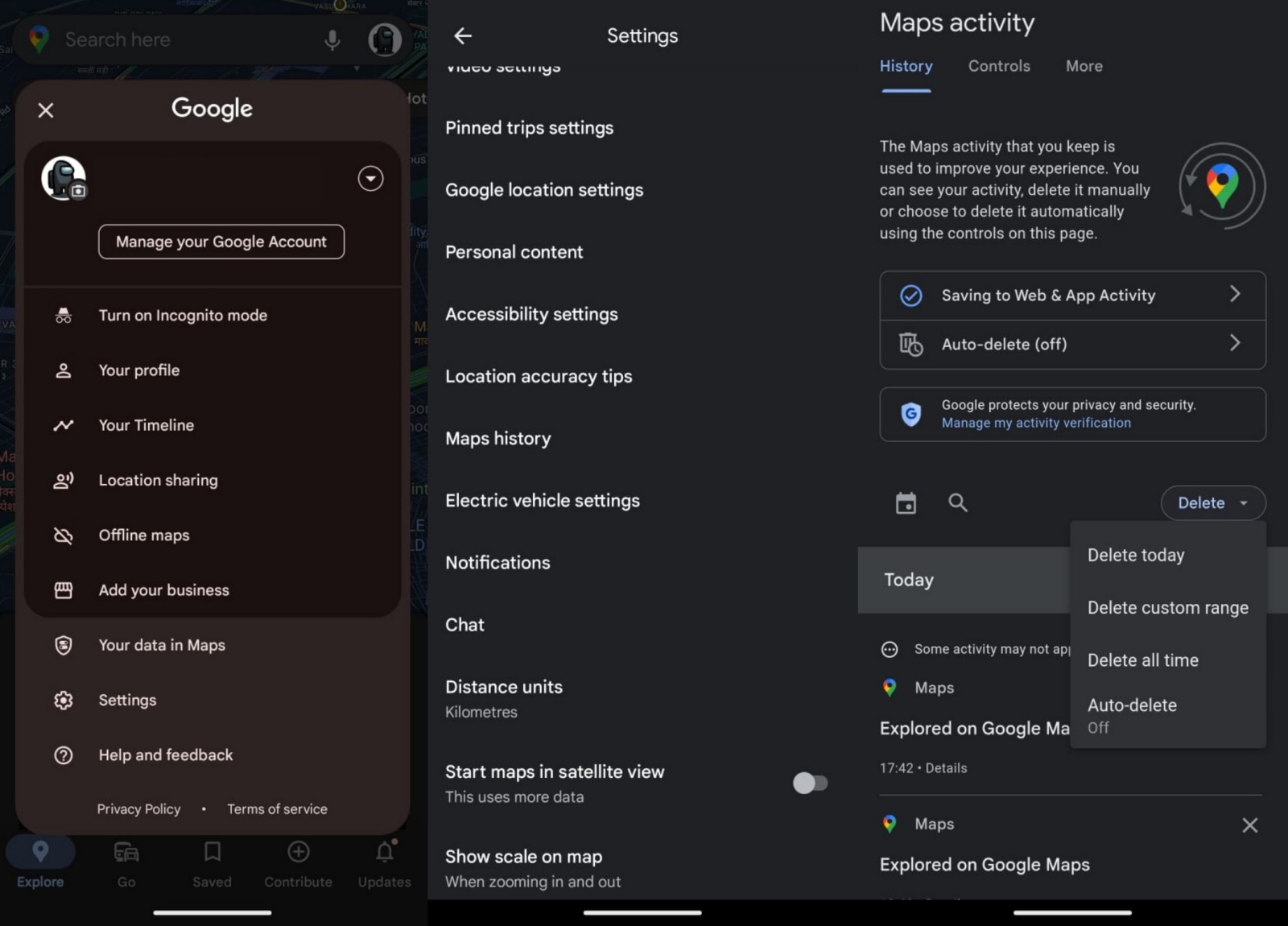Expand the account switcher chevron
The height and width of the screenshot is (926, 1288).
[370, 178]
